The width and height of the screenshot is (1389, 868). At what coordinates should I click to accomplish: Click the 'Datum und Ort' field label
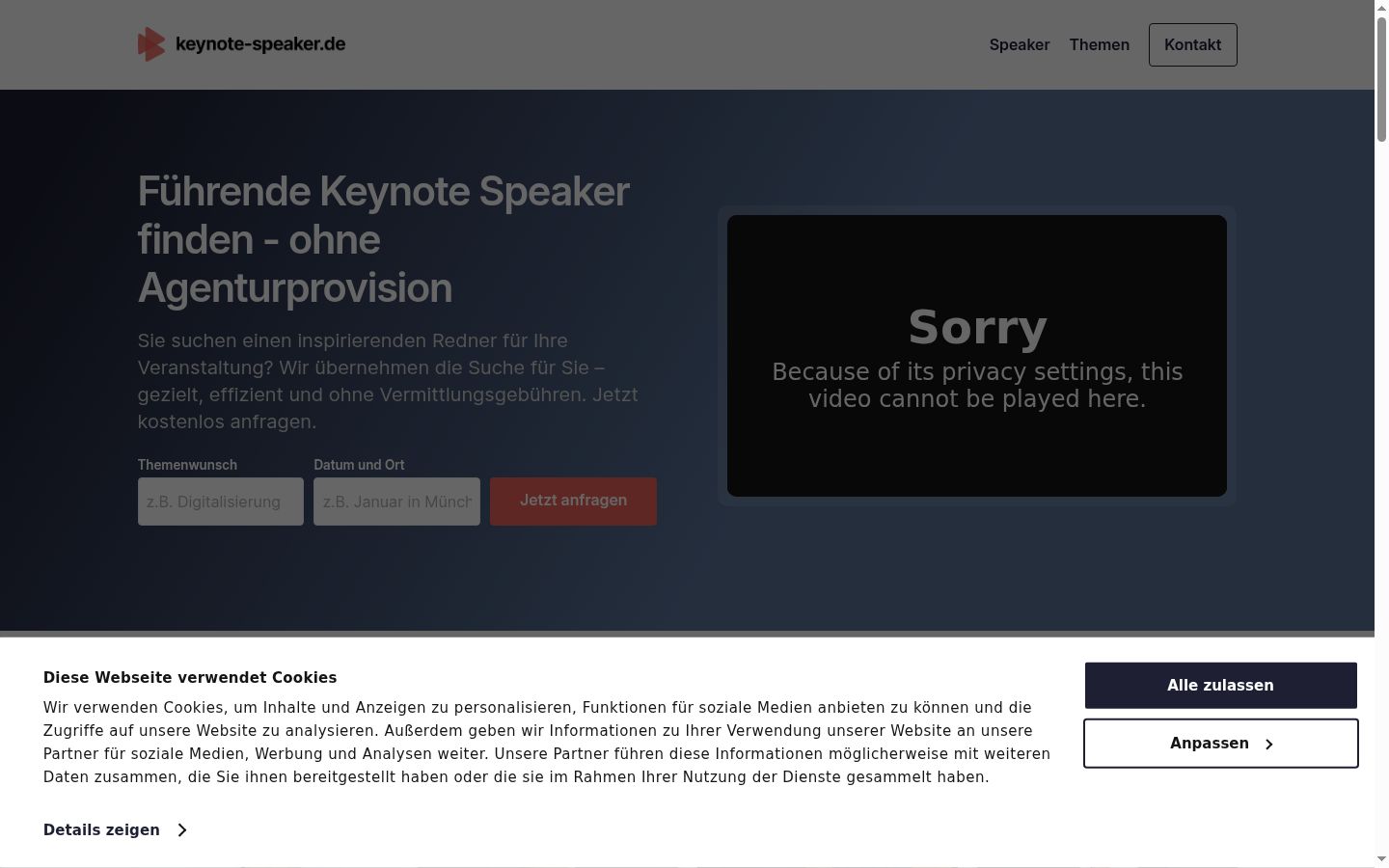tap(359, 465)
